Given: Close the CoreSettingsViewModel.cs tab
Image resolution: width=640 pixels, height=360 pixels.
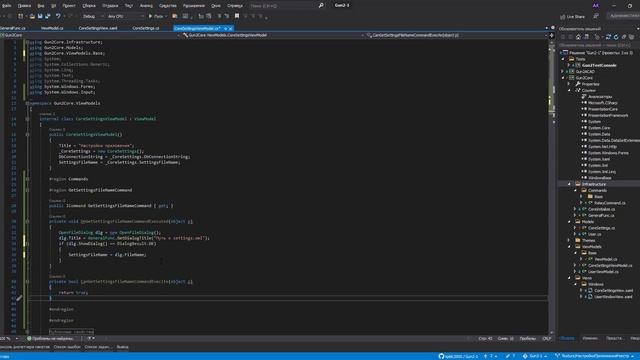Looking at the screenshot, I should pyautogui.click(x=231, y=29).
